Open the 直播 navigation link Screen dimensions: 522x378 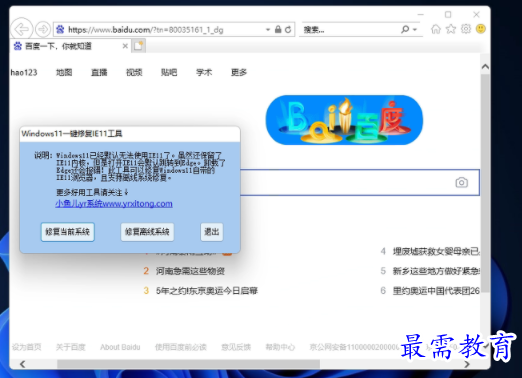point(99,72)
